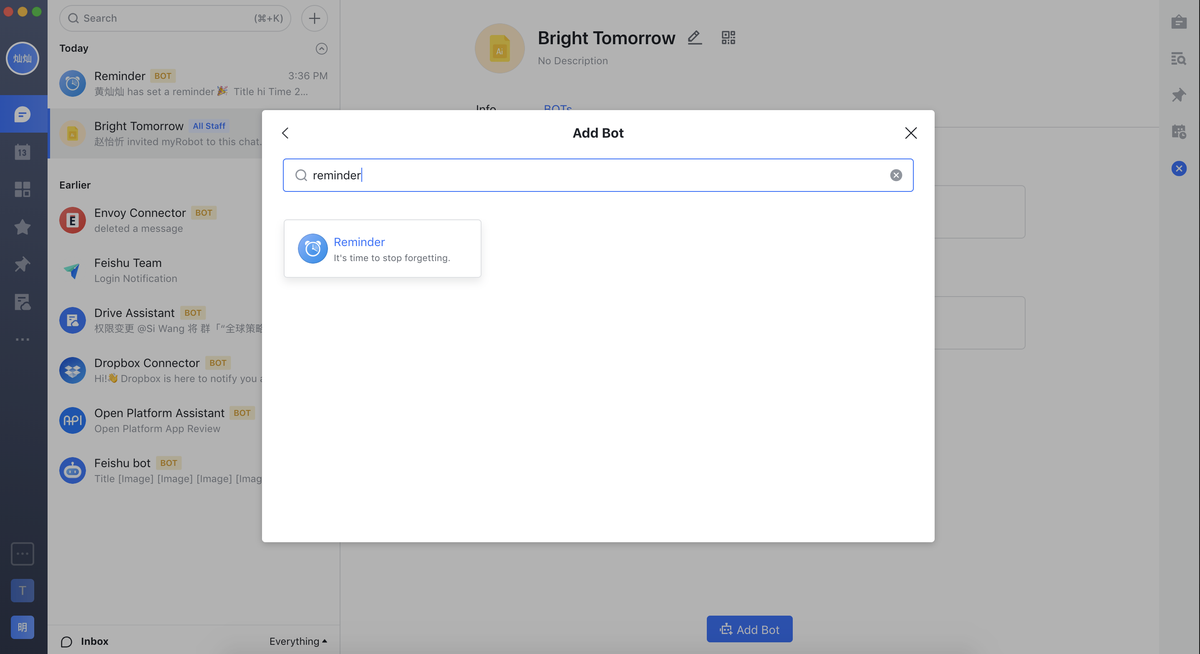This screenshot has width=1200, height=654.
Task: Open the Feishu Team chat
Action: (x=155, y=270)
